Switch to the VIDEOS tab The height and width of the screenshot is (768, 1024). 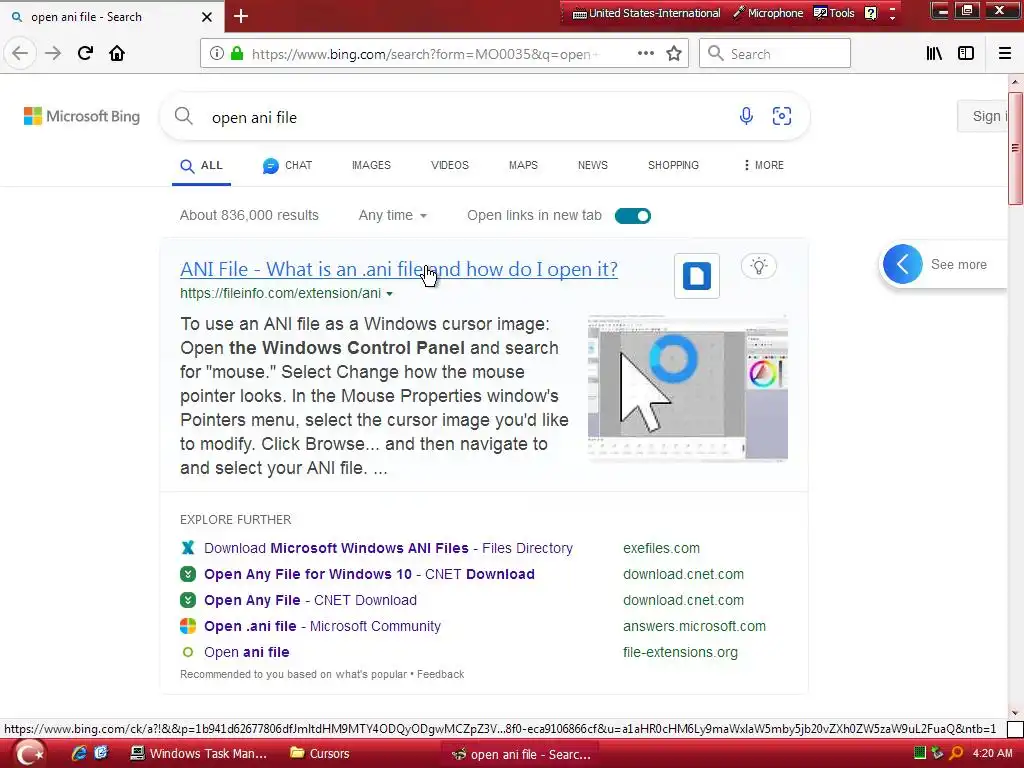click(449, 165)
